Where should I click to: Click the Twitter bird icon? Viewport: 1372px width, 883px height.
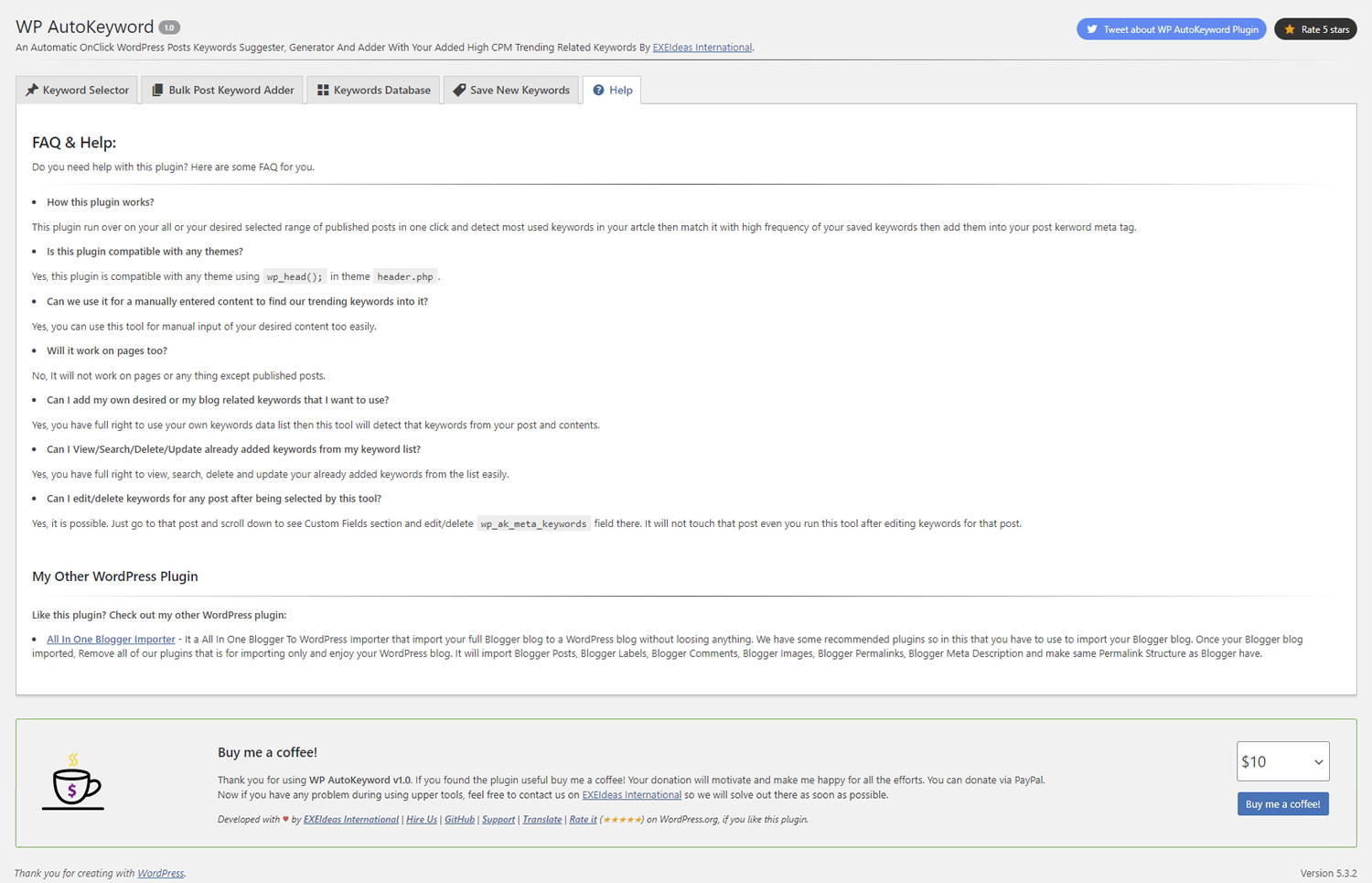click(x=1091, y=29)
